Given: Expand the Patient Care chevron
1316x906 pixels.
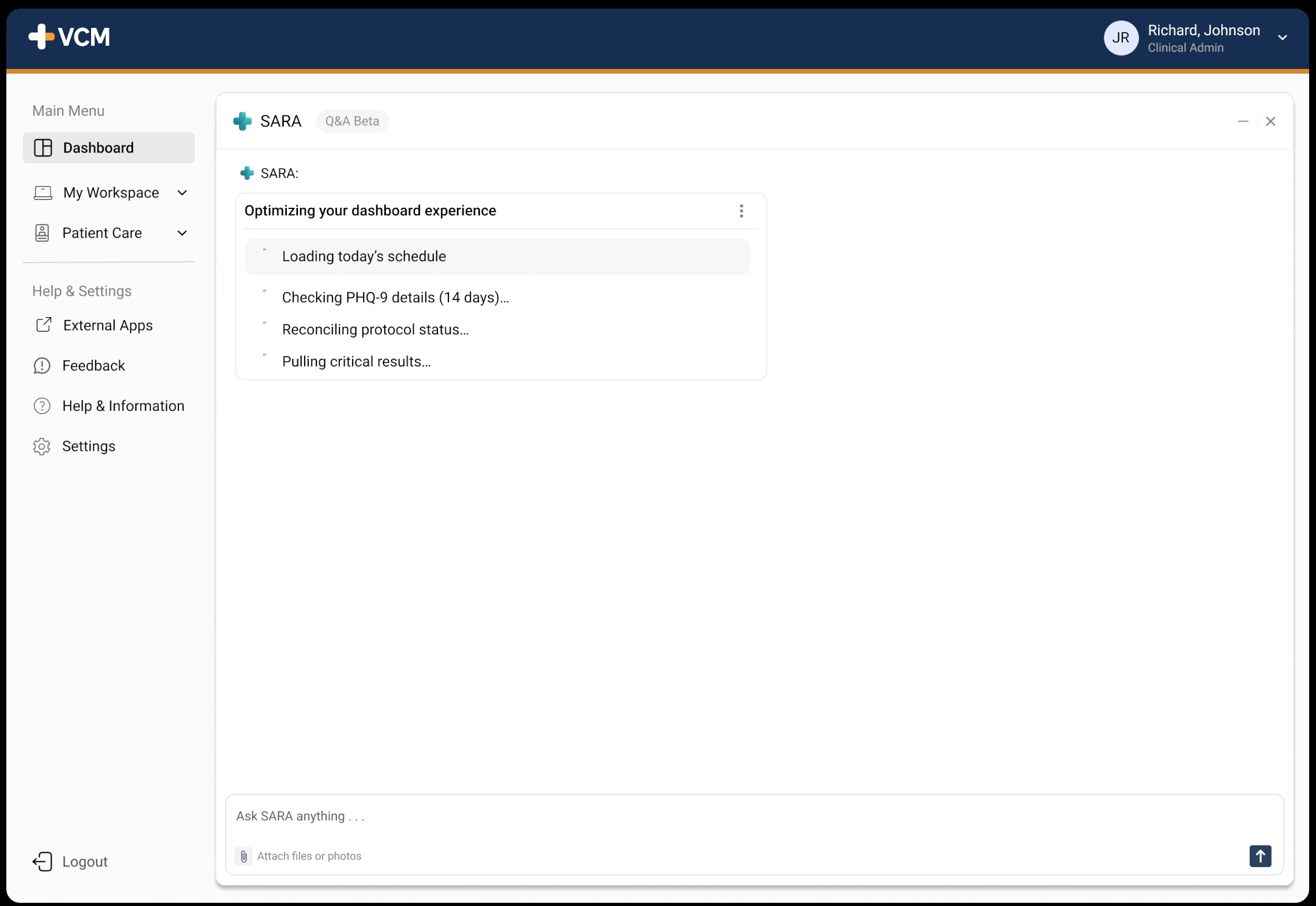Looking at the screenshot, I should point(182,233).
